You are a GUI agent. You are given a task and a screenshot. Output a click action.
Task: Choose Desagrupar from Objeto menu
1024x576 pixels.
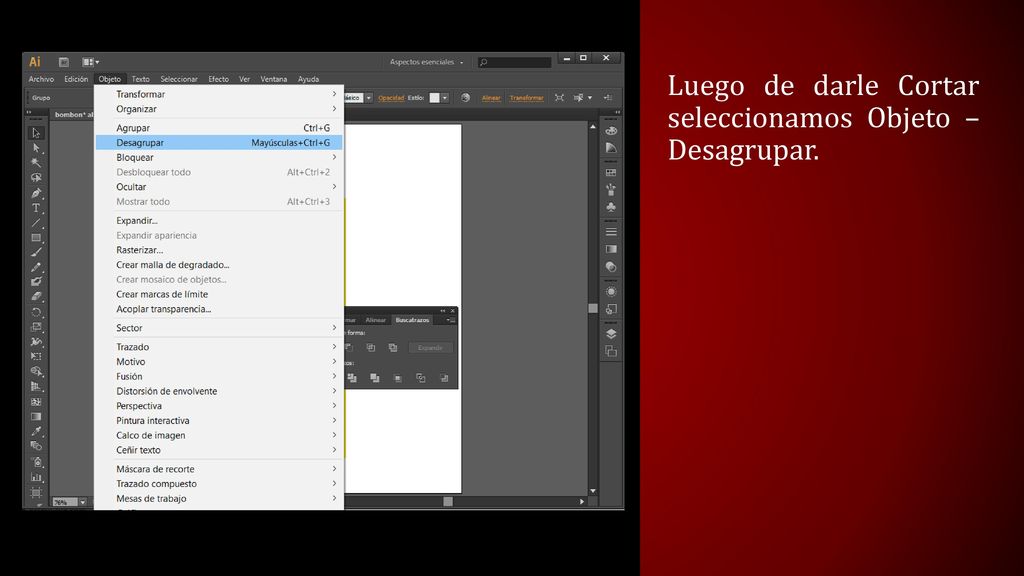(x=219, y=142)
